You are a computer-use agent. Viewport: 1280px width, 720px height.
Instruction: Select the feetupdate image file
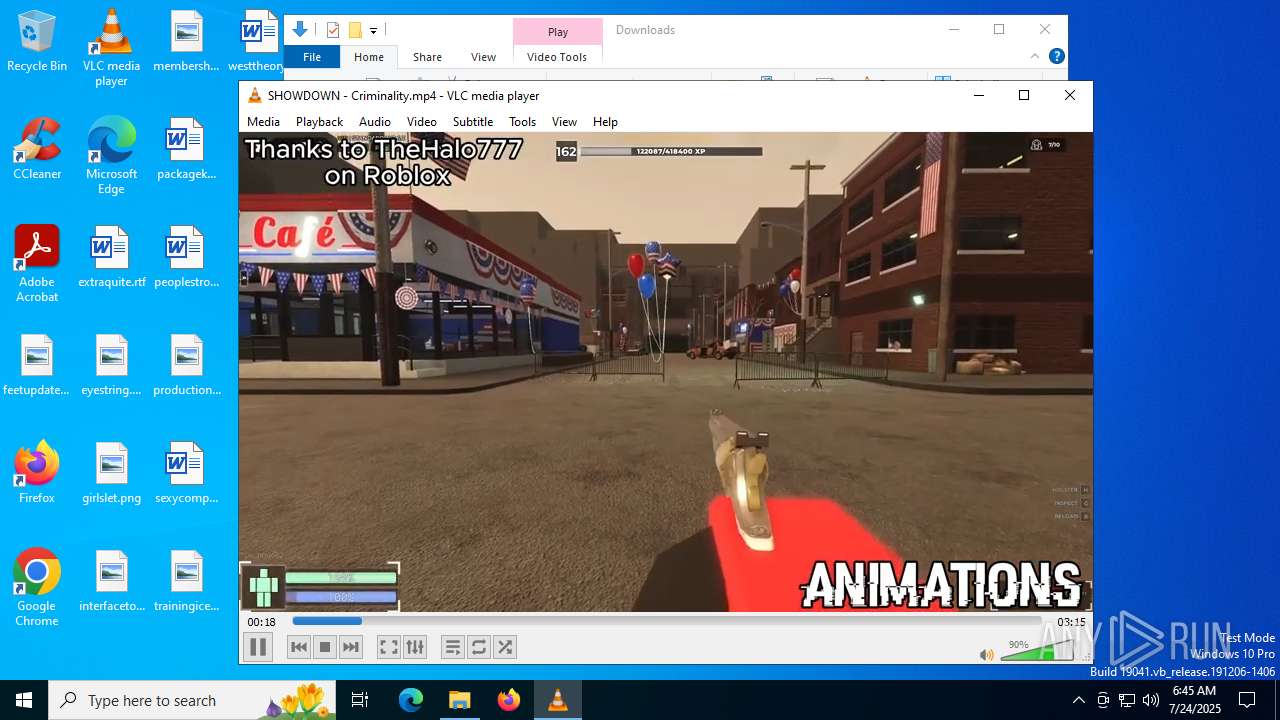pyautogui.click(x=37, y=366)
